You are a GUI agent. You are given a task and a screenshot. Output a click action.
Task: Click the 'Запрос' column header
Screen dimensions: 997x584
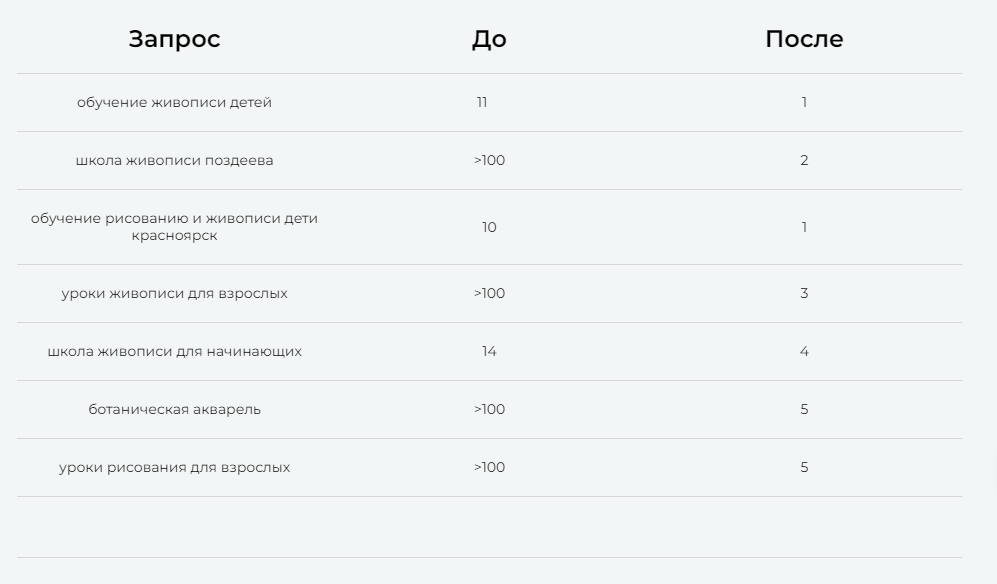(174, 40)
